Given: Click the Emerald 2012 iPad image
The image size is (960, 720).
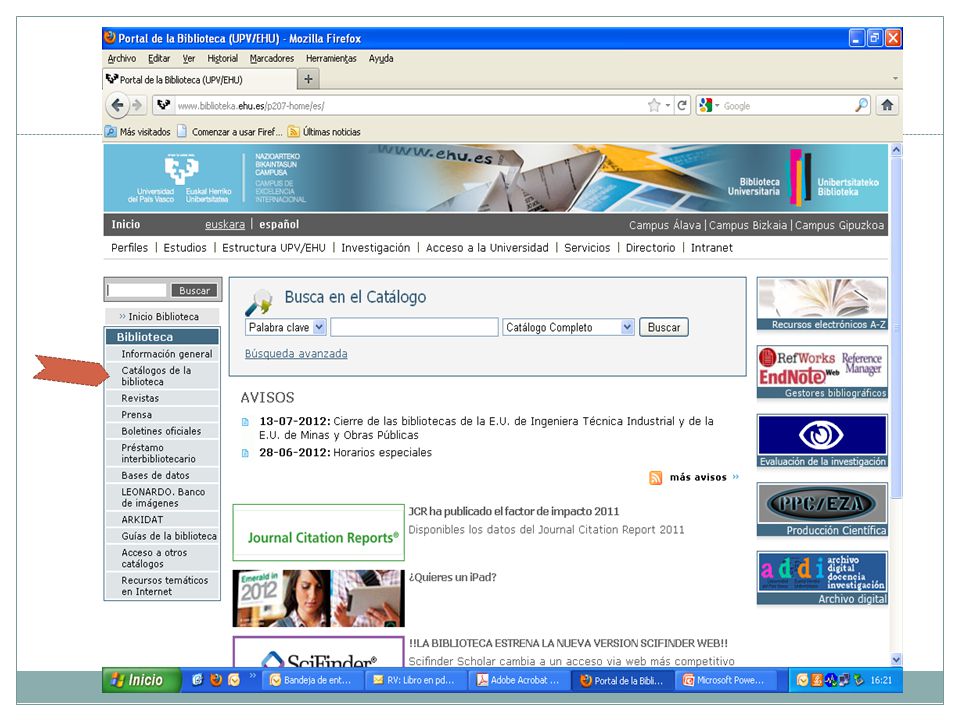Looking at the screenshot, I should [x=318, y=598].
